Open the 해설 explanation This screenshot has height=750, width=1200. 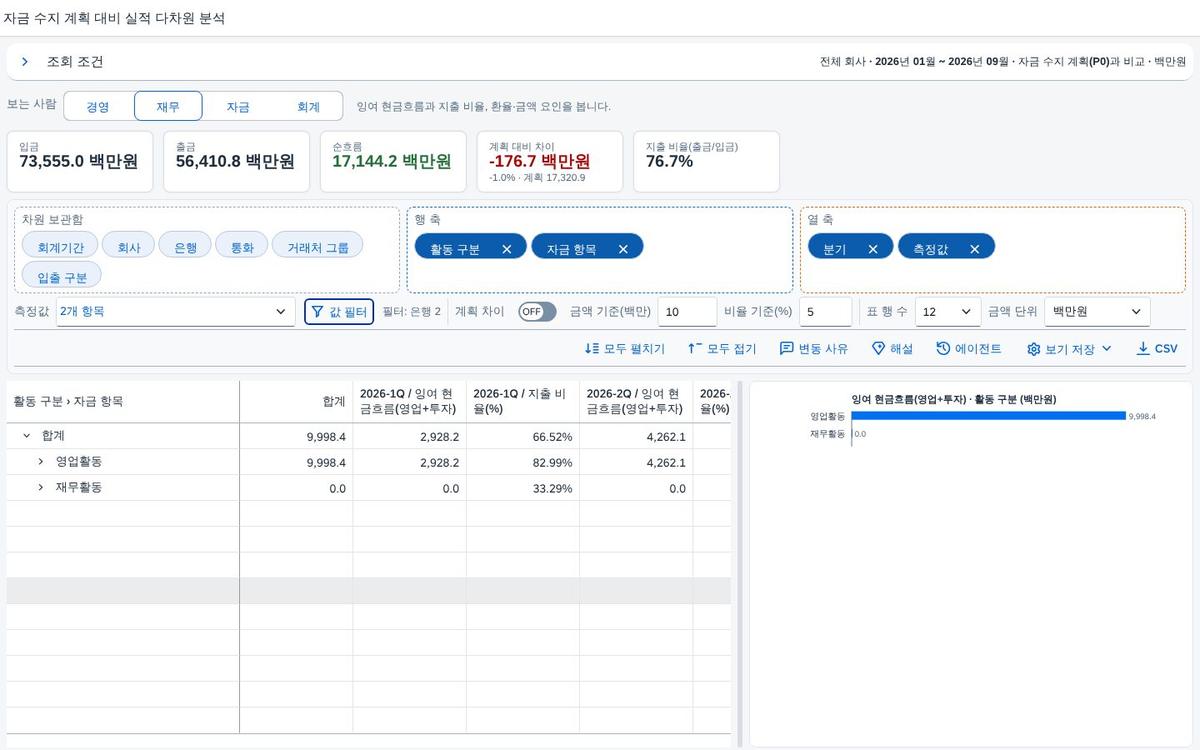tap(892, 349)
